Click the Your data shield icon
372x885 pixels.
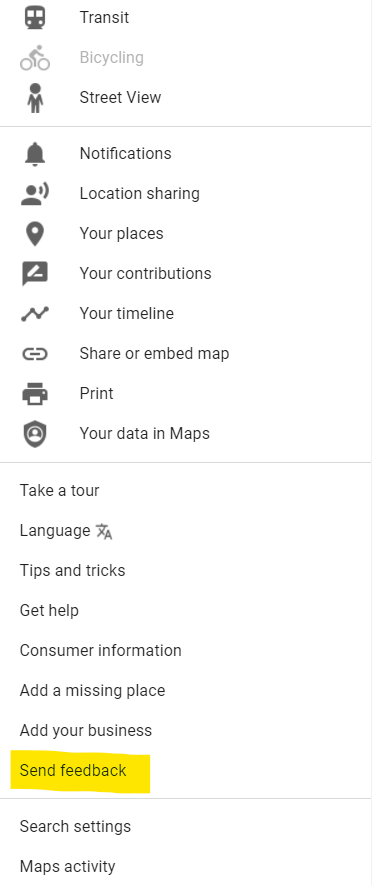(x=35, y=433)
